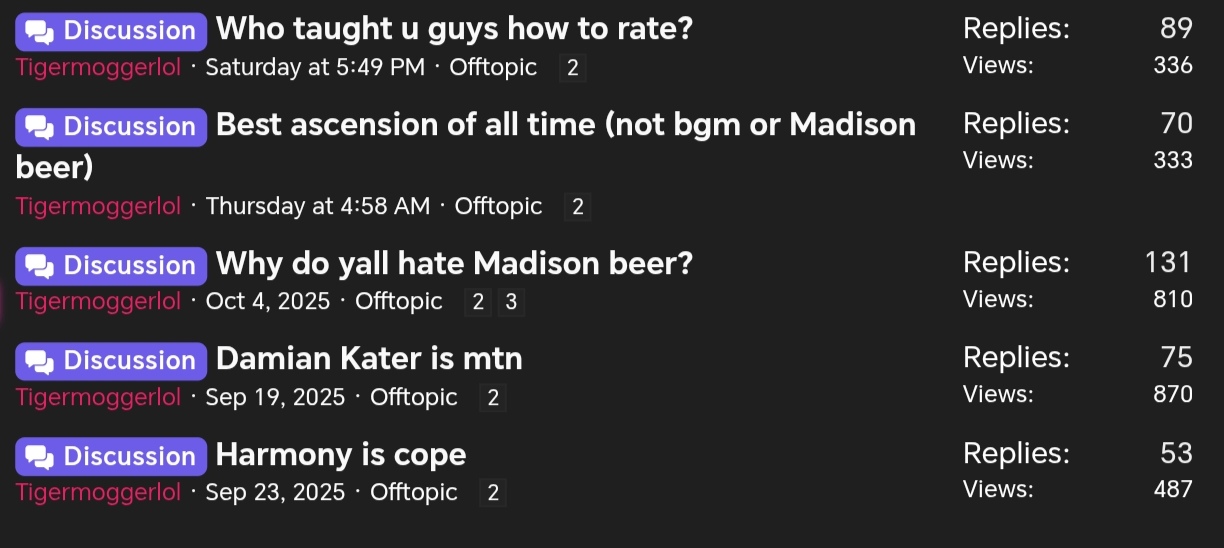The image size is (1224, 548).
Task: Click Discussion tag beside 'Harmony is cope'
Action: click(x=111, y=457)
